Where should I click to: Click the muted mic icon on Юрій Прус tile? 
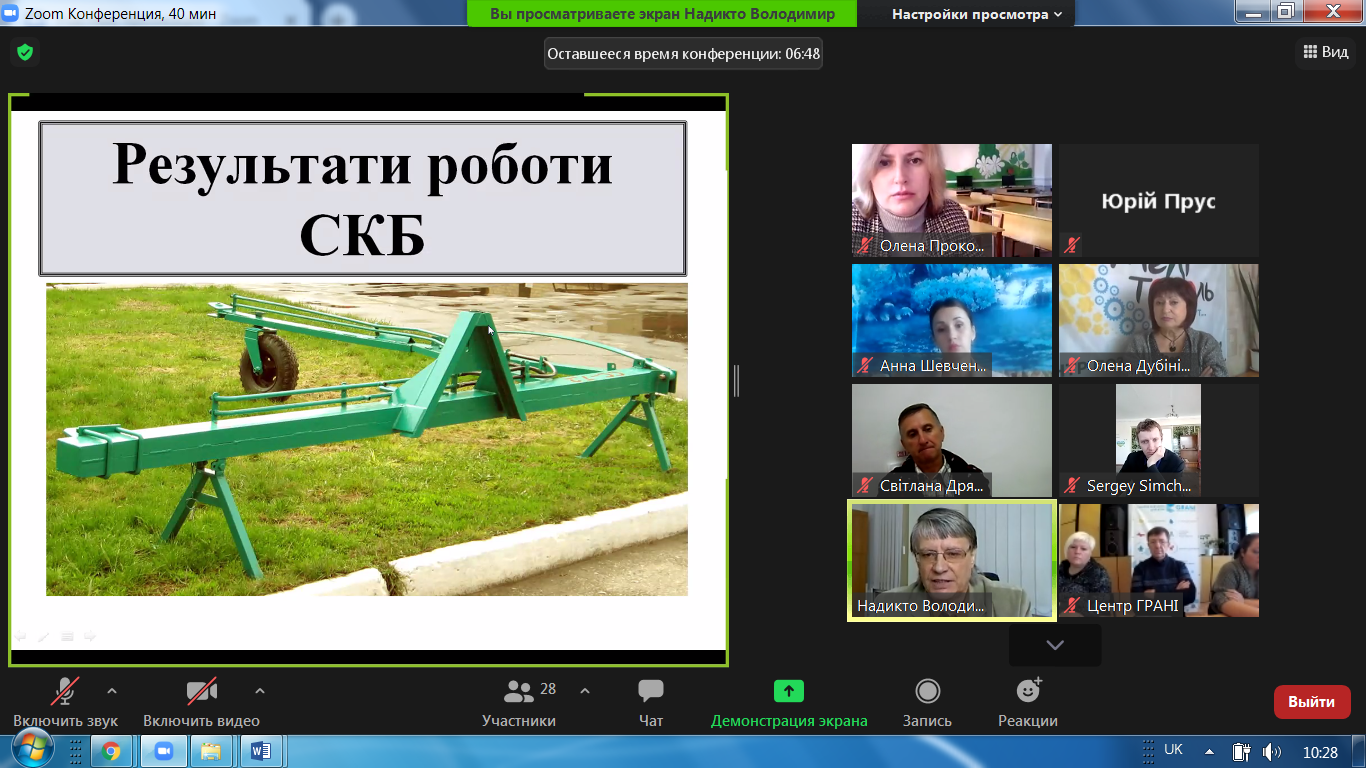(1072, 244)
